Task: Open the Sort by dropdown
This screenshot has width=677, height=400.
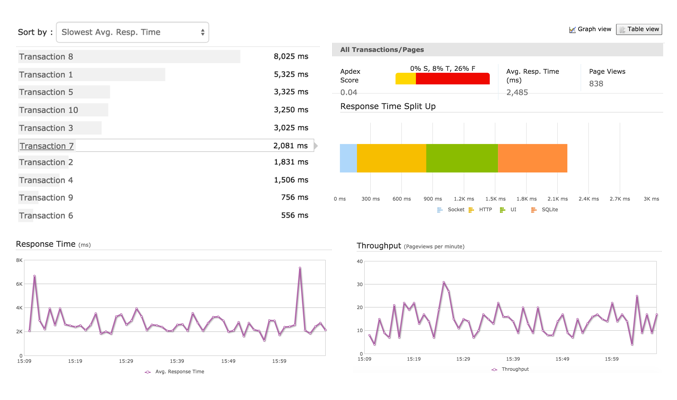Action: point(132,32)
